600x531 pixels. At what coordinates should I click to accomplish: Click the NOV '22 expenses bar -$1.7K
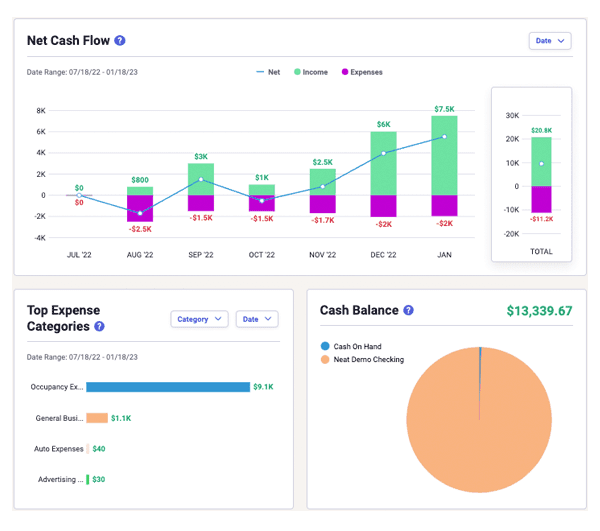323,204
